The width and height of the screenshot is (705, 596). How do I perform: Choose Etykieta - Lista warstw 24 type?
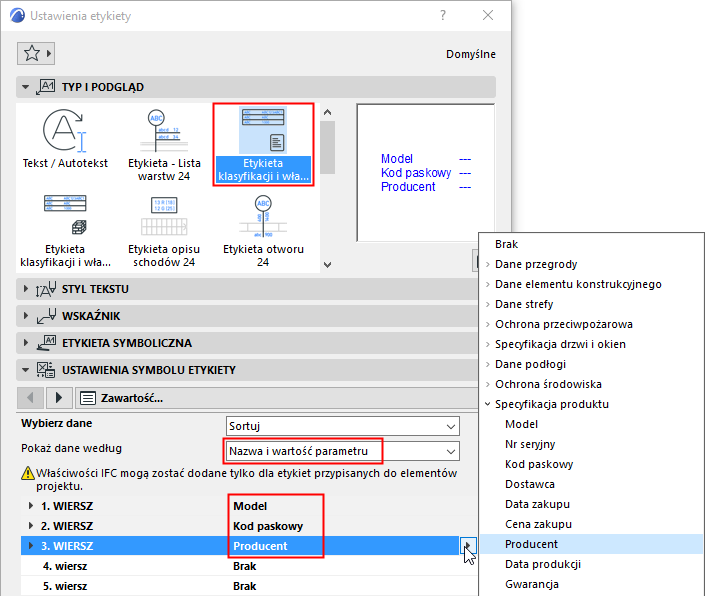point(164,145)
